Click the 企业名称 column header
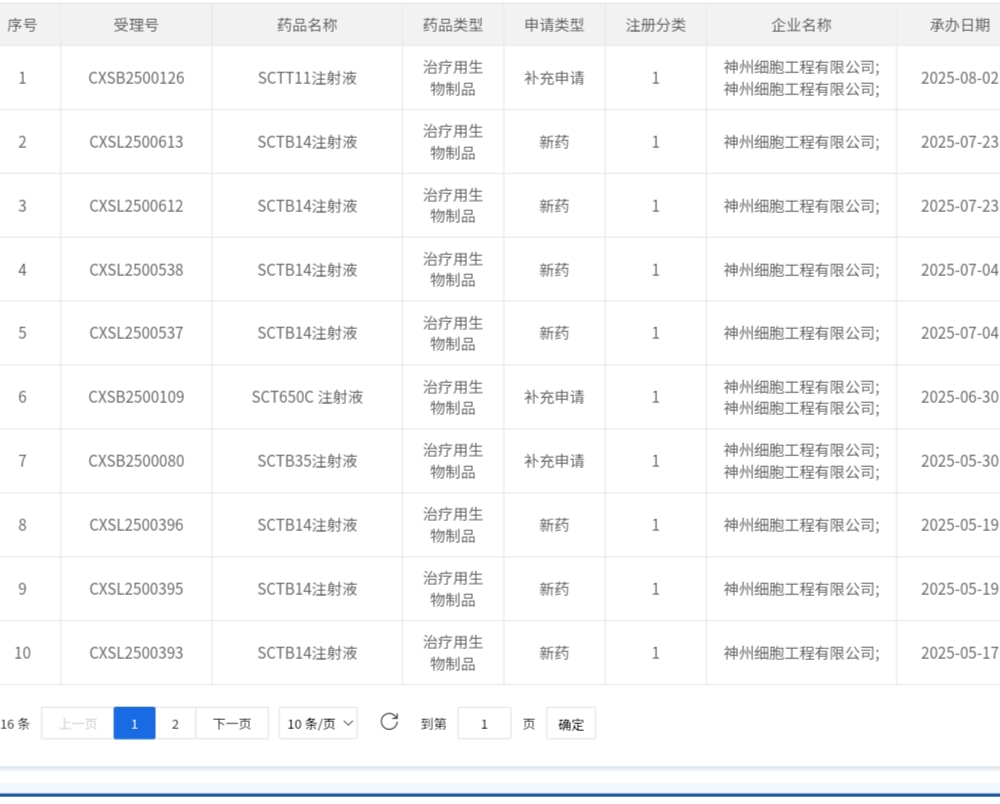The image size is (1000, 804). point(801,25)
